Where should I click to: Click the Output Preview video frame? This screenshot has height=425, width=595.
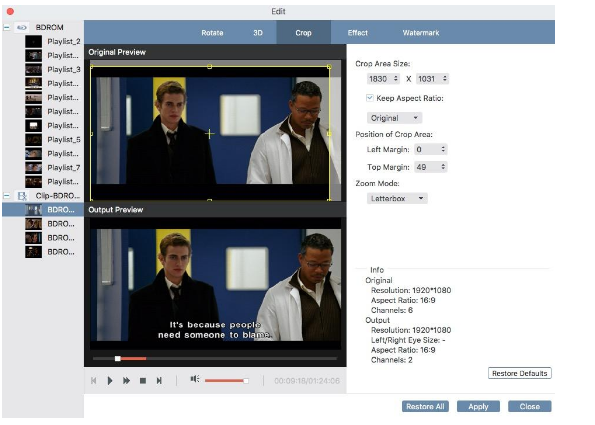pos(215,284)
